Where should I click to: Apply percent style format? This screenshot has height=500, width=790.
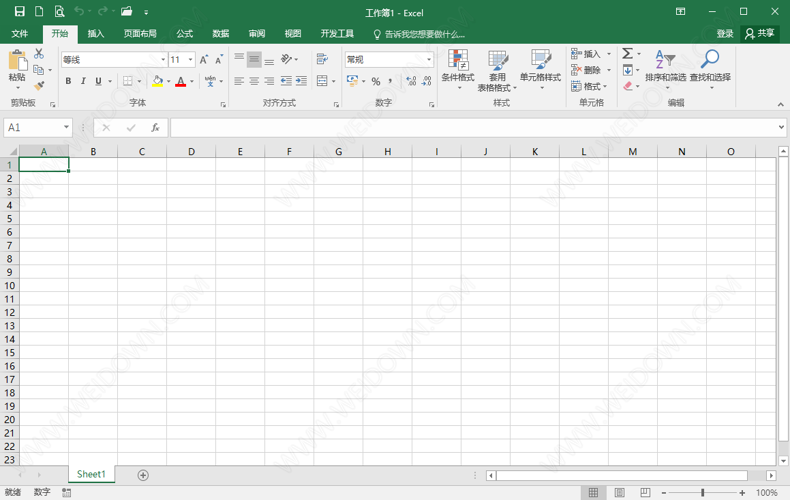(x=376, y=81)
